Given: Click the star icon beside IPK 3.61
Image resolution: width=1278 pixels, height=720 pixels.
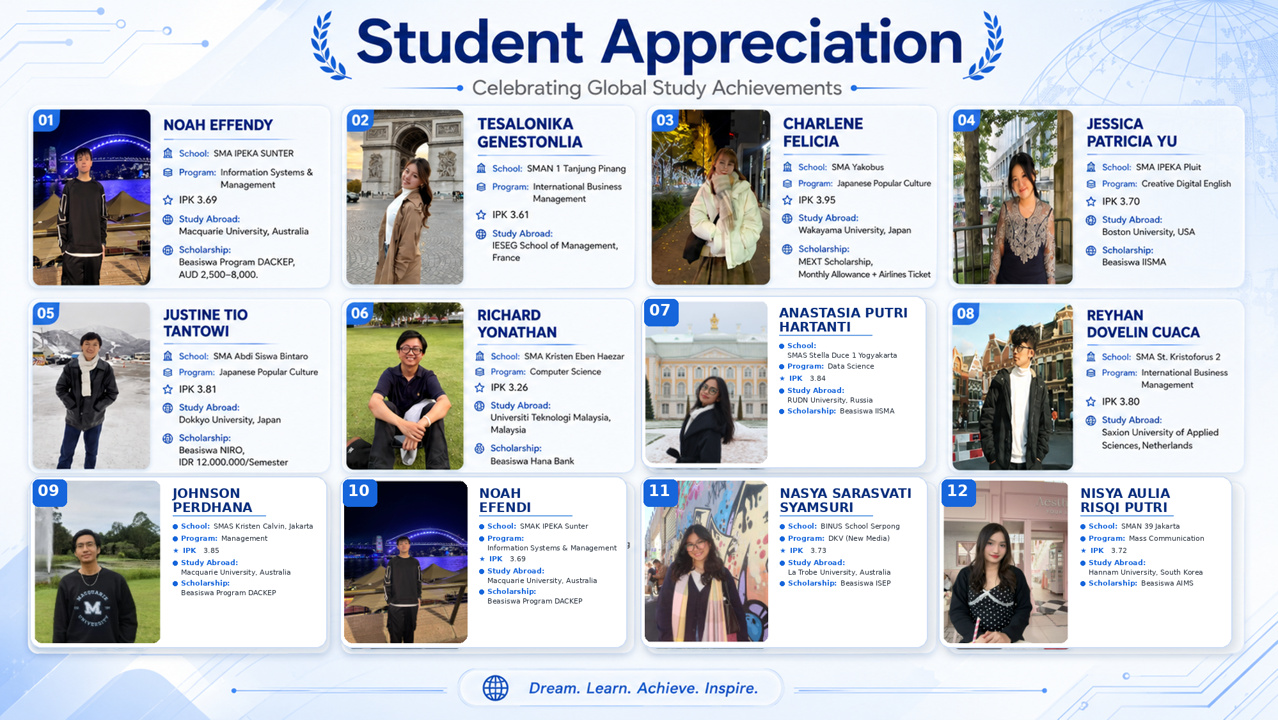Looking at the screenshot, I should [482, 215].
